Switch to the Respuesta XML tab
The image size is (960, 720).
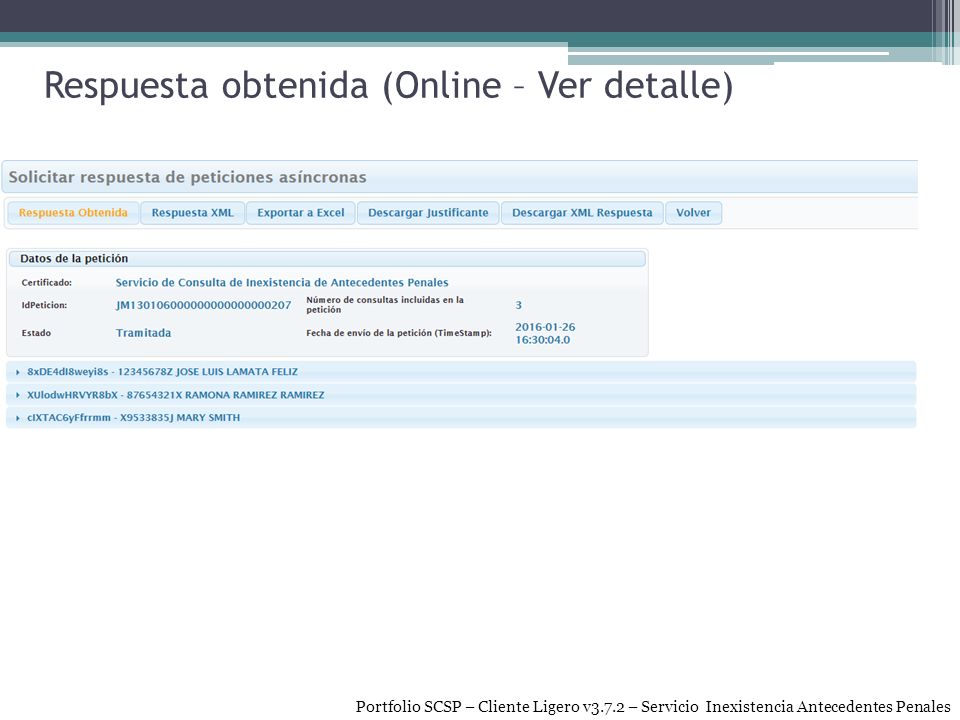pyautogui.click(x=192, y=213)
